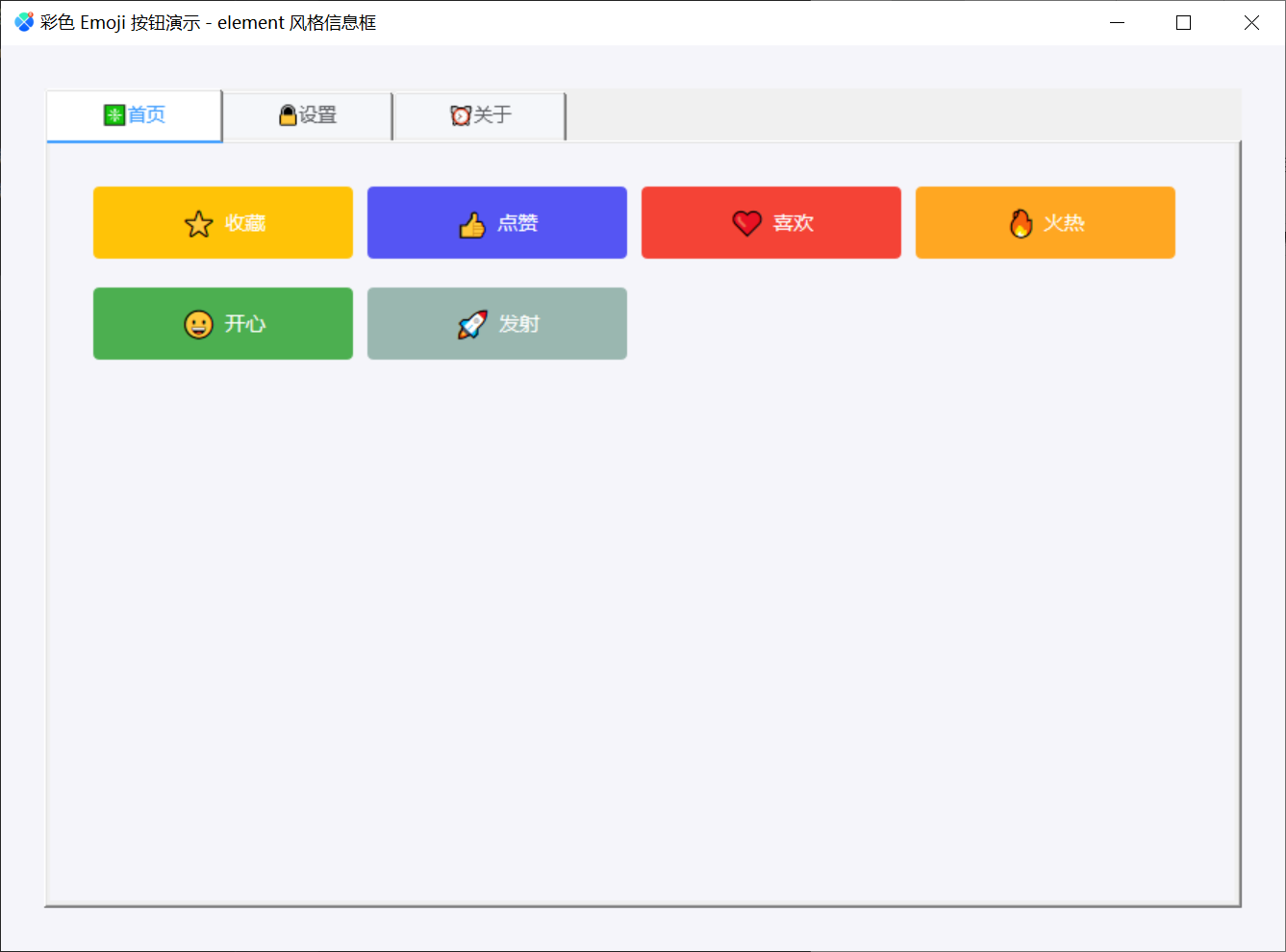The height and width of the screenshot is (952, 1286).
Task: Open the 关于 tab
Action: 480,116
